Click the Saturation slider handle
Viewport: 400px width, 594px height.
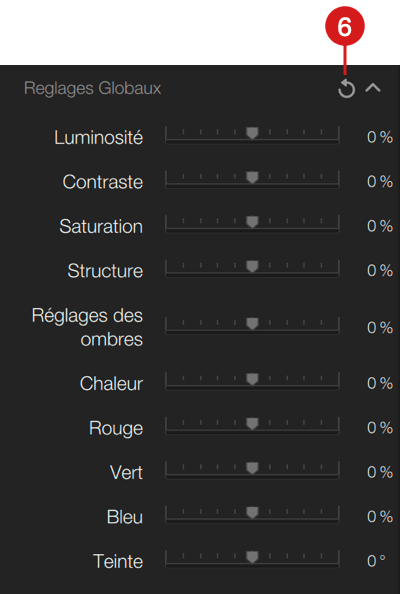tap(252, 222)
